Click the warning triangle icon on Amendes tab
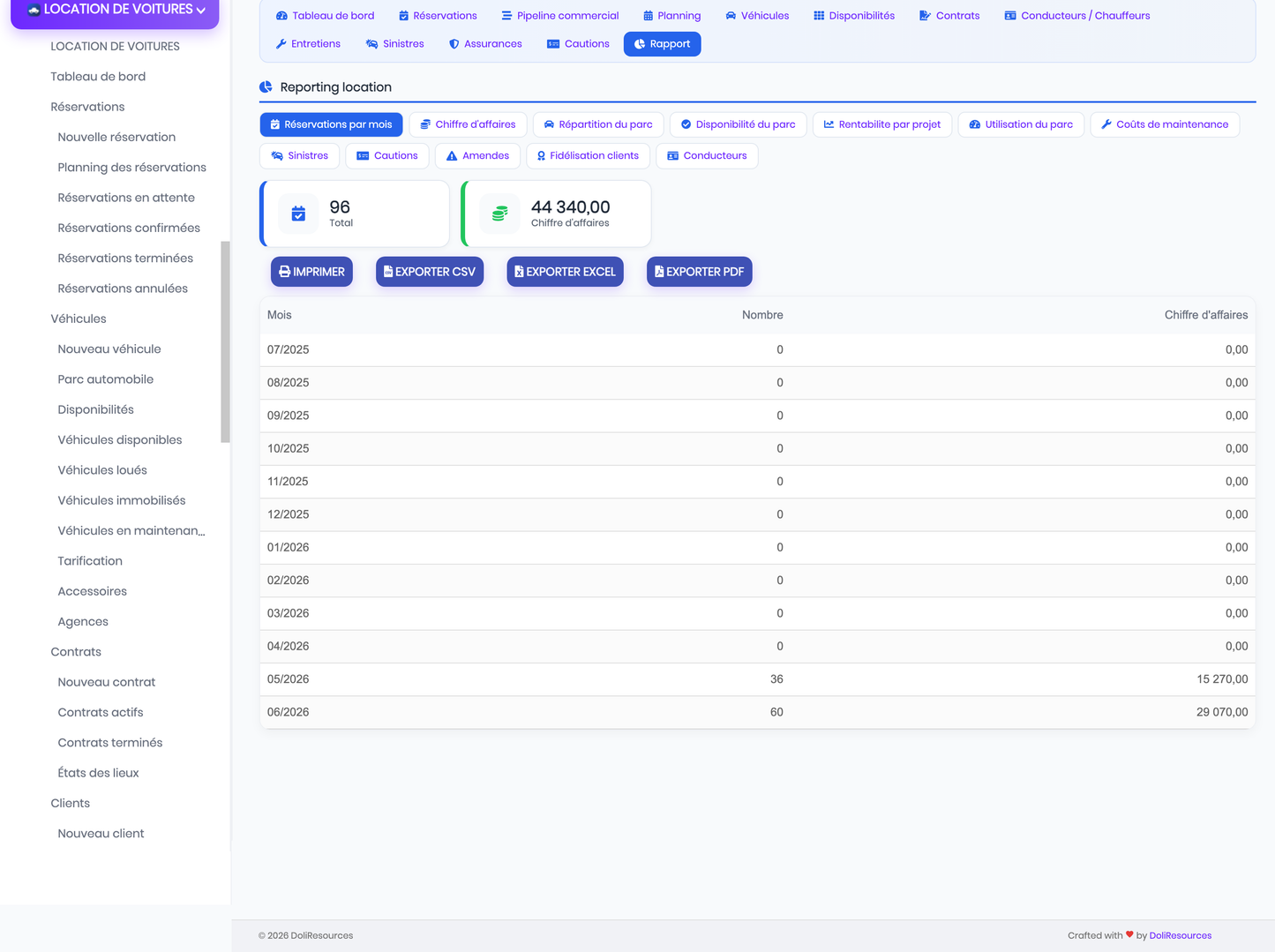1275x952 pixels. coord(452,156)
